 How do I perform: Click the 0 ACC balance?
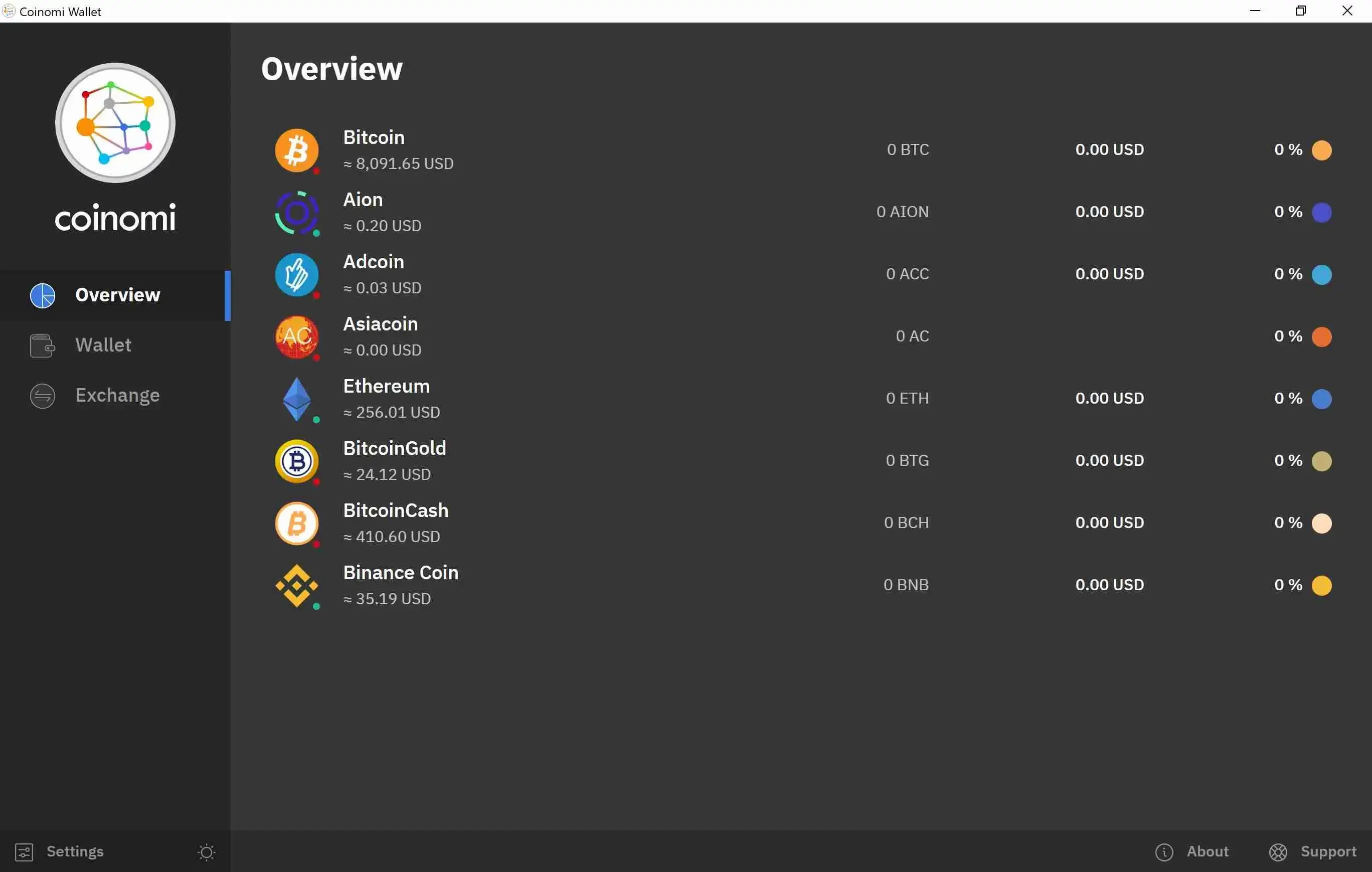pyautogui.click(x=908, y=273)
